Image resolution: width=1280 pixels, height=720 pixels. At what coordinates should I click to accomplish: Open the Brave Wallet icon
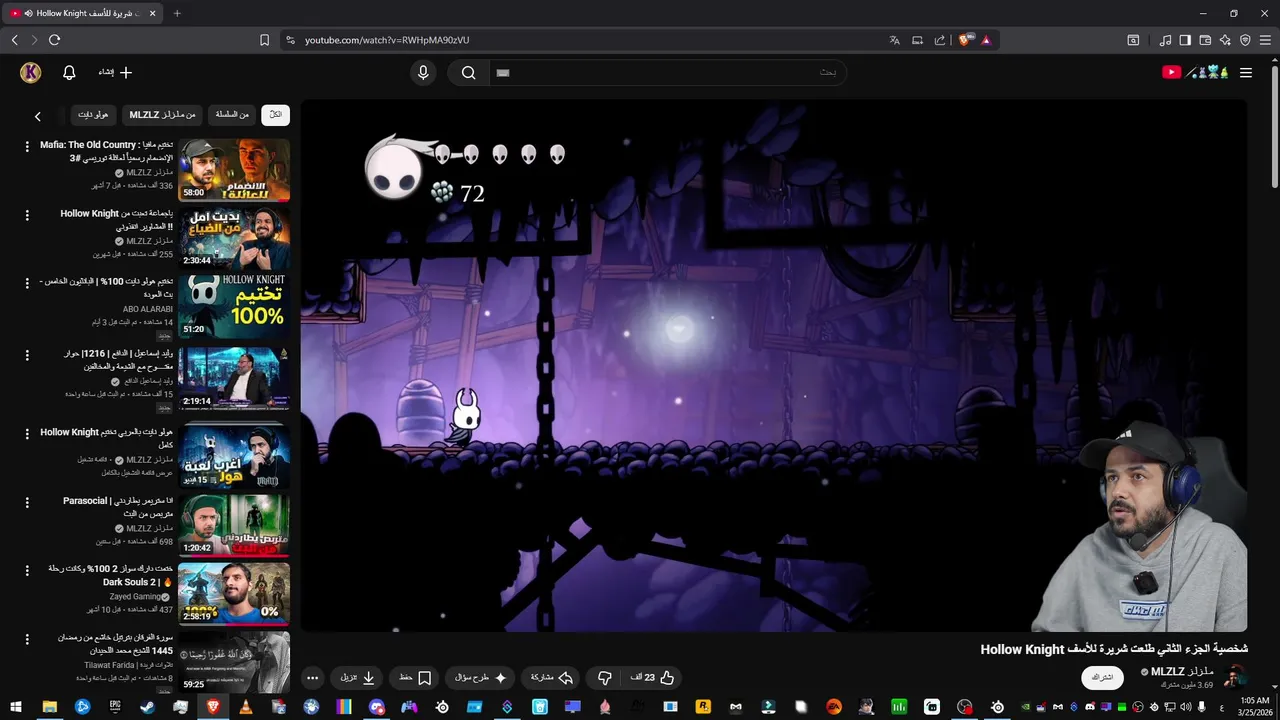1205,40
